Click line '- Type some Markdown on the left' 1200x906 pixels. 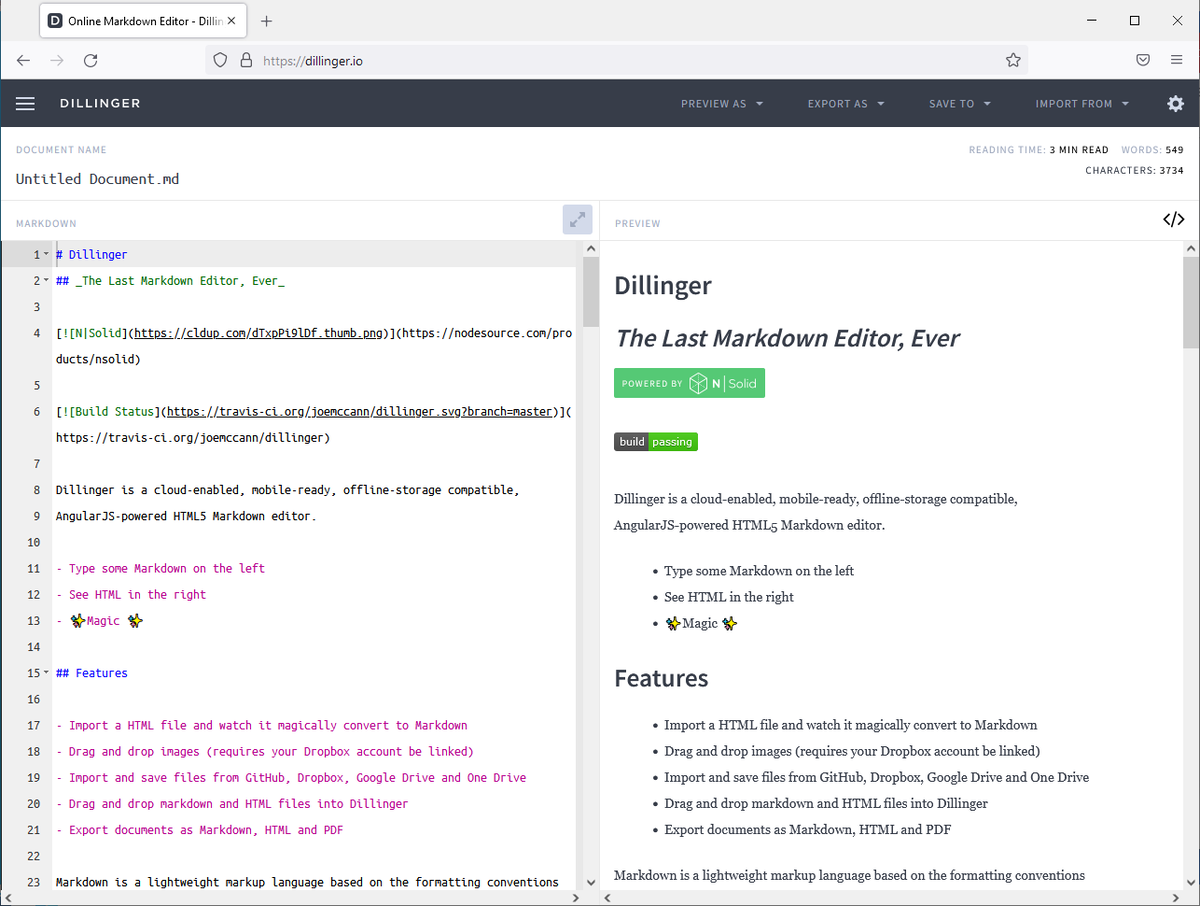click(161, 568)
